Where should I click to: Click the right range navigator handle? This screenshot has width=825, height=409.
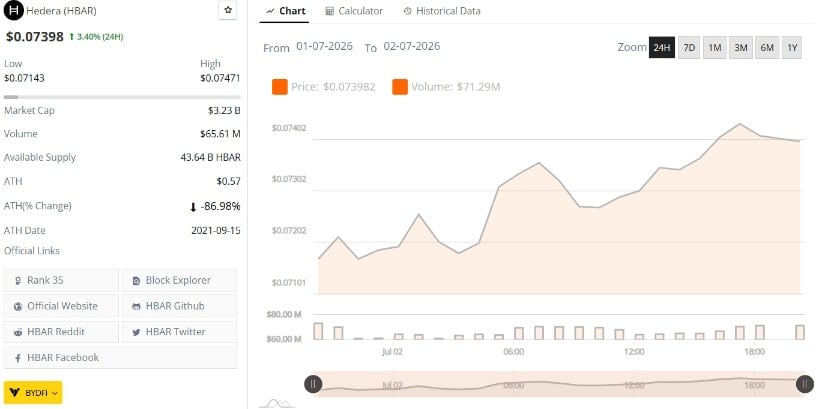click(804, 384)
